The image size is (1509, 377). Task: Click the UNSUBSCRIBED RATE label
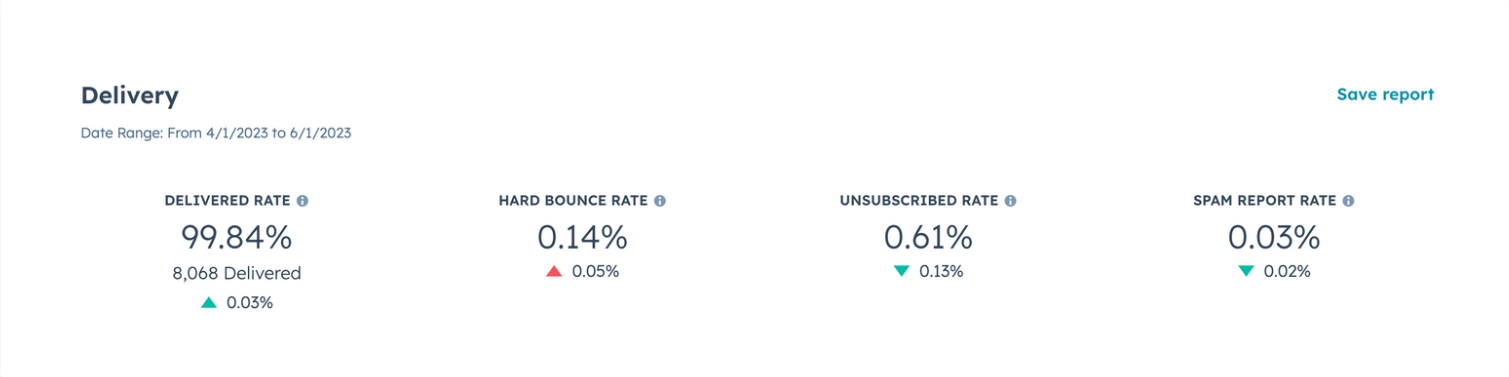pyautogui.click(x=919, y=201)
